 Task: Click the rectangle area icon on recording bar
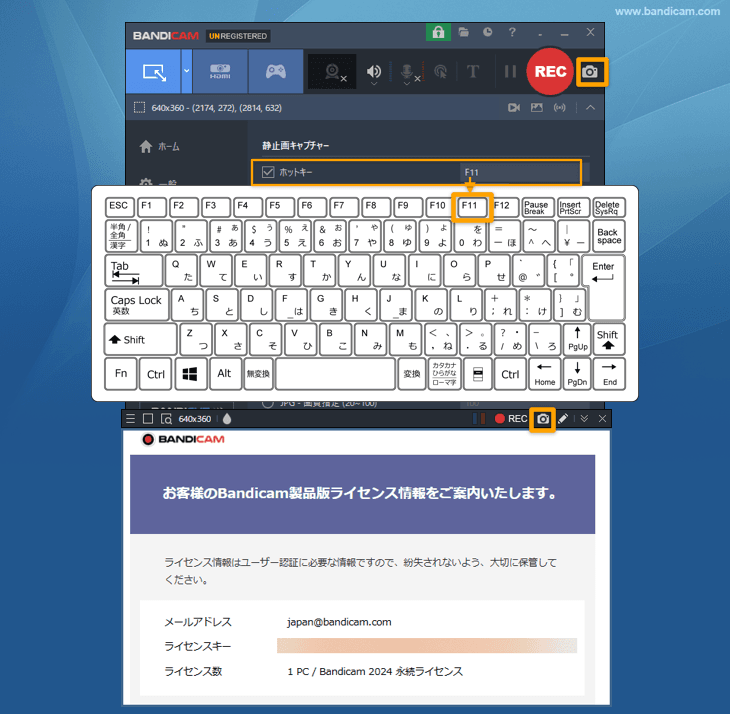coord(148,419)
